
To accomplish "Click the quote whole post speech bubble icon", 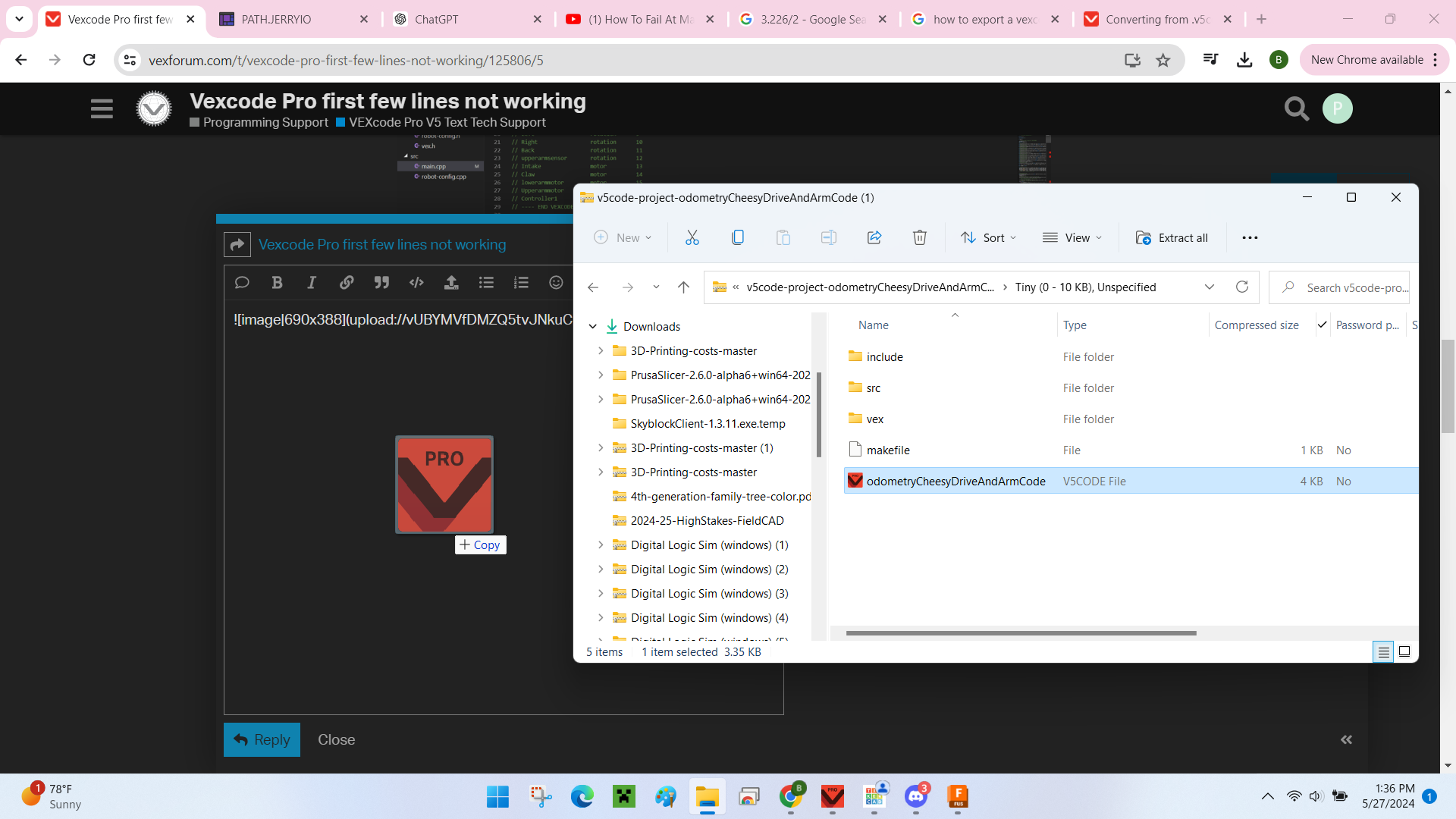I will click(242, 282).
